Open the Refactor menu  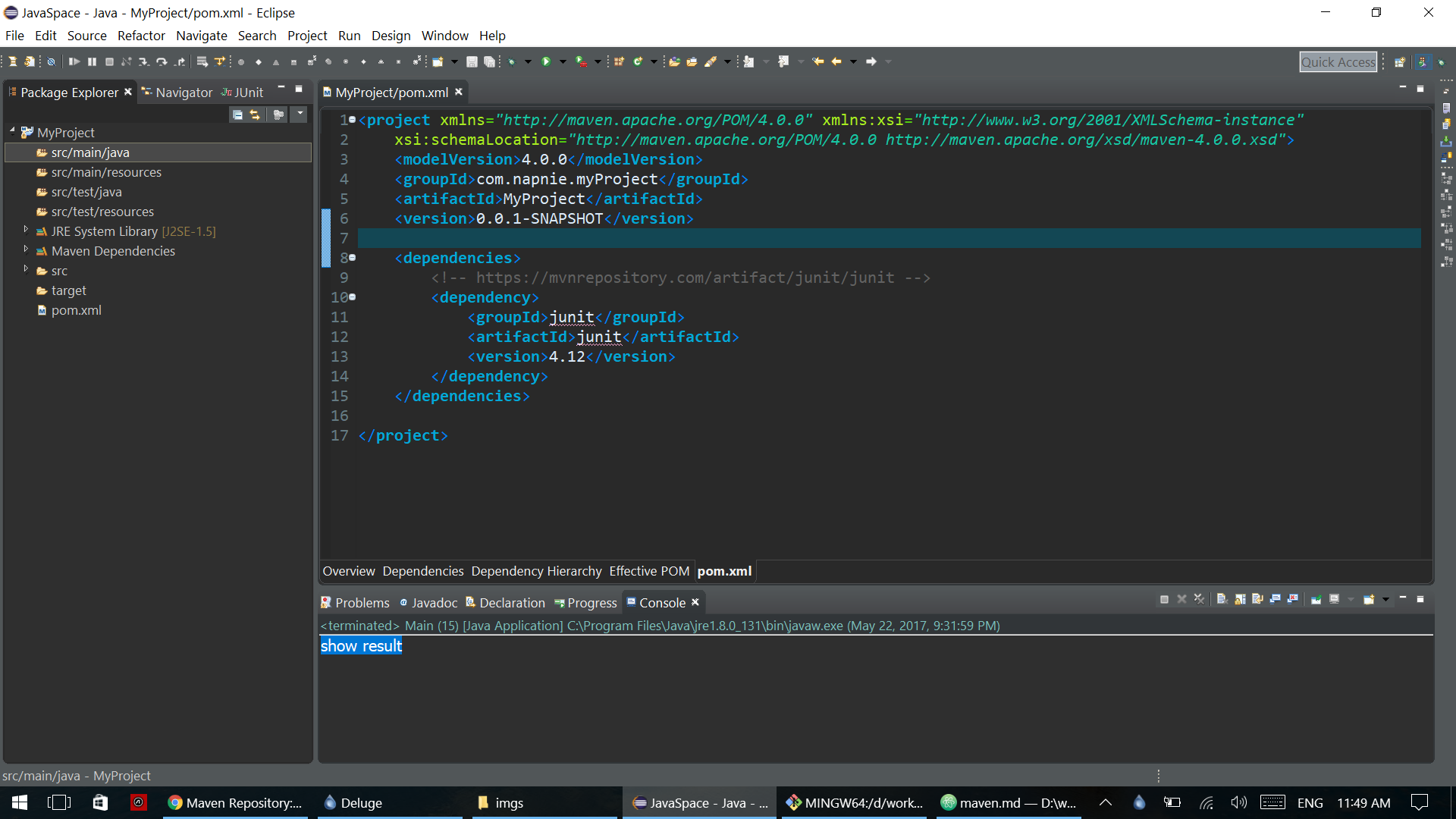[141, 36]
